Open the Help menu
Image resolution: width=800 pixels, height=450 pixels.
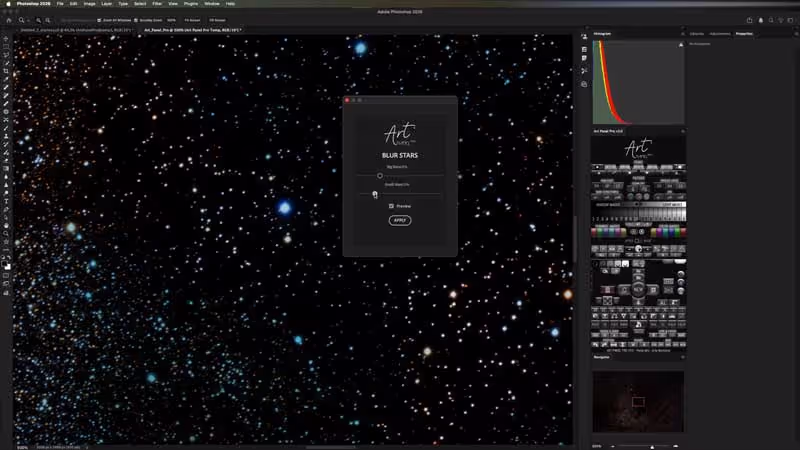[231, 4]
